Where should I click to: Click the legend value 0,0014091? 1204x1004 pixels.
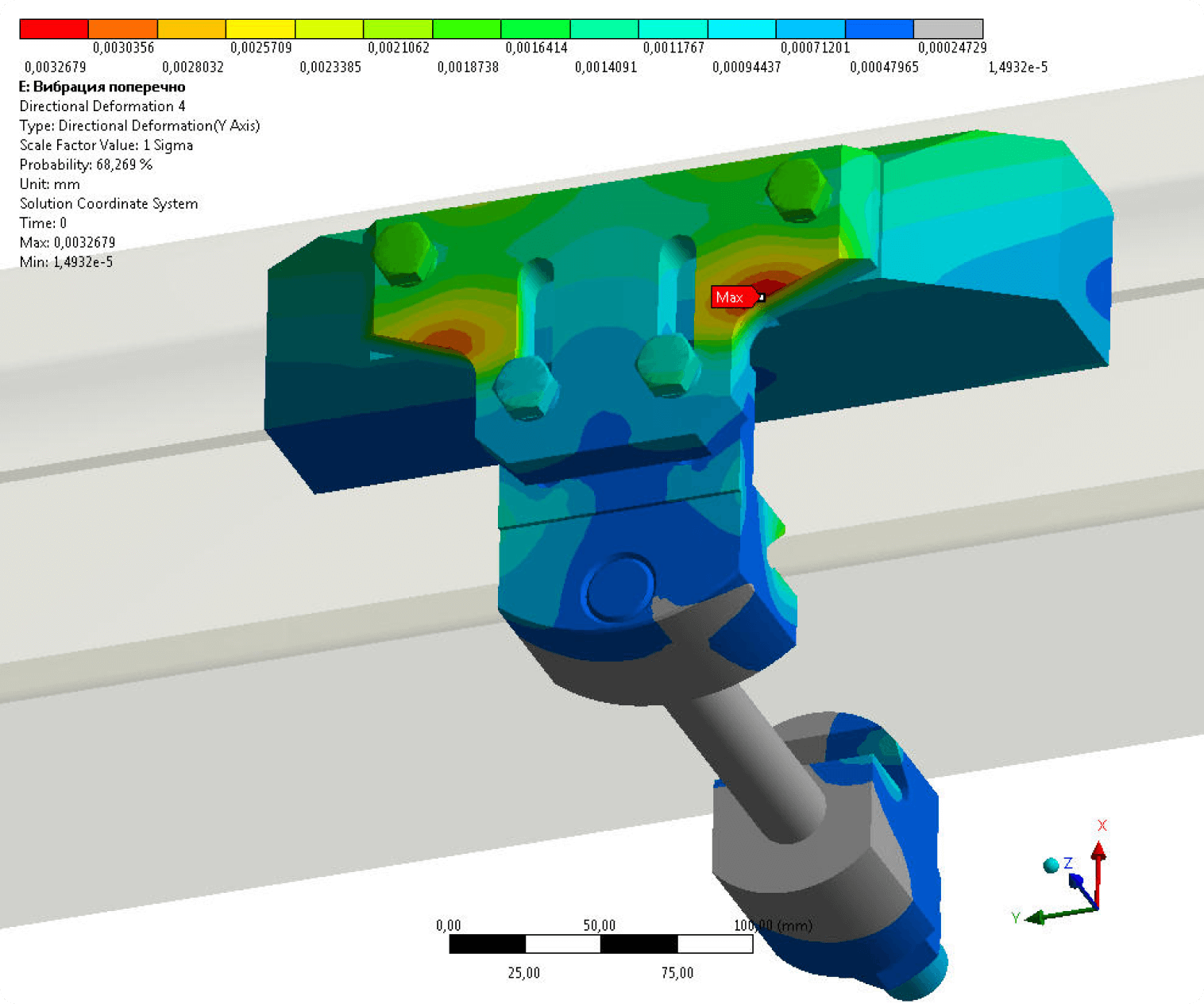pos(606,68)
